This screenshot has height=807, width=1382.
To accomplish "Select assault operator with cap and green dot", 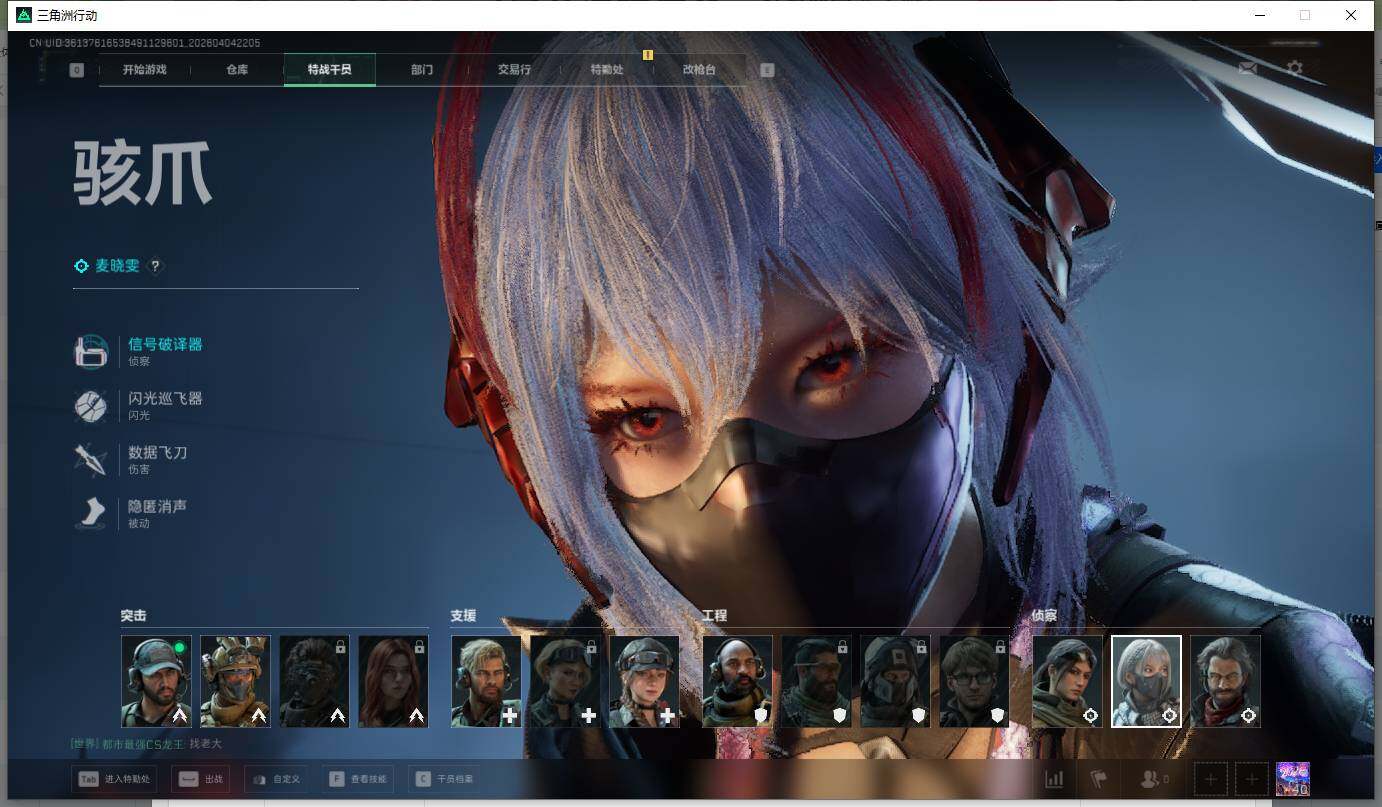I will pyautogui.click(x=156, y=681).
